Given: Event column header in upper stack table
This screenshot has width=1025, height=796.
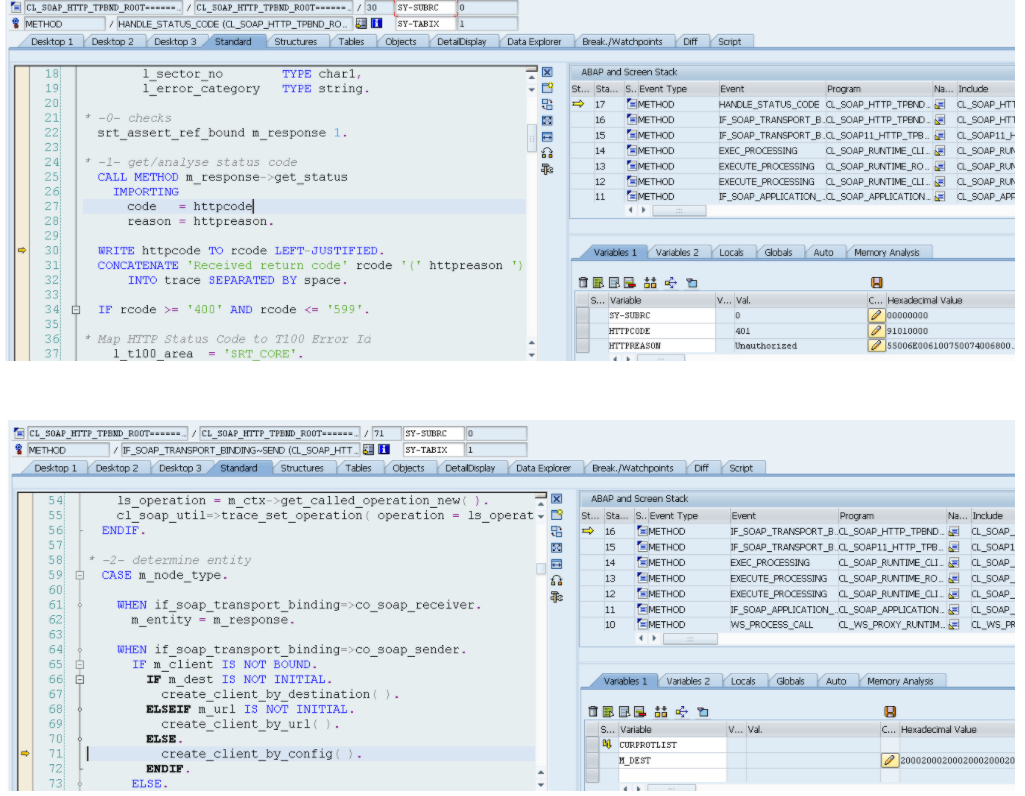Looking at the screenshot, I should pyautogui.click(x=770, y=89).
